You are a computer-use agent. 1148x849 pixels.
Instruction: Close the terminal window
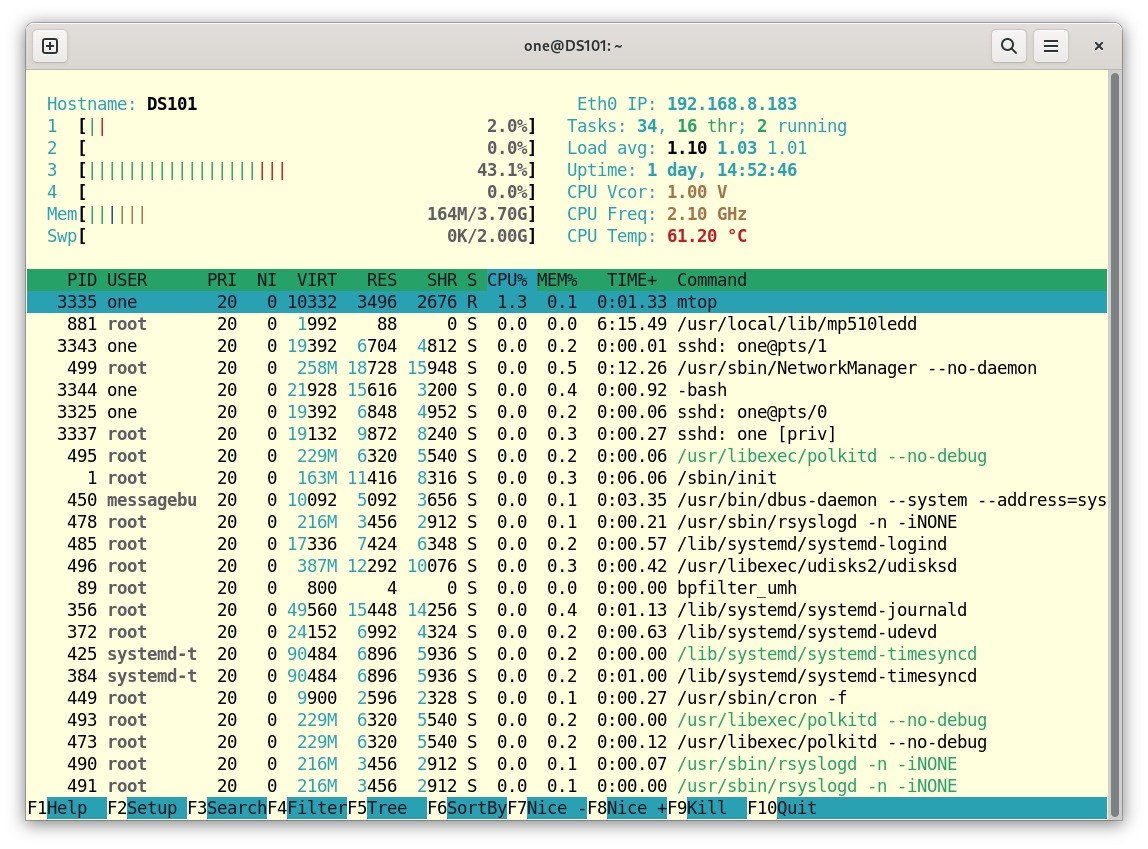pyautogui.click(x=1098, y=46)
